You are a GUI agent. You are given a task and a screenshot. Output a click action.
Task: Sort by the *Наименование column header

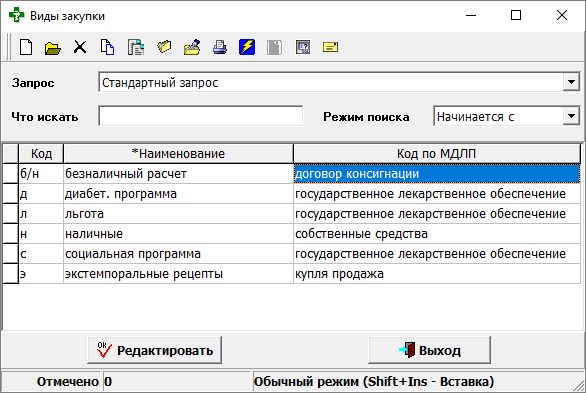178,154
